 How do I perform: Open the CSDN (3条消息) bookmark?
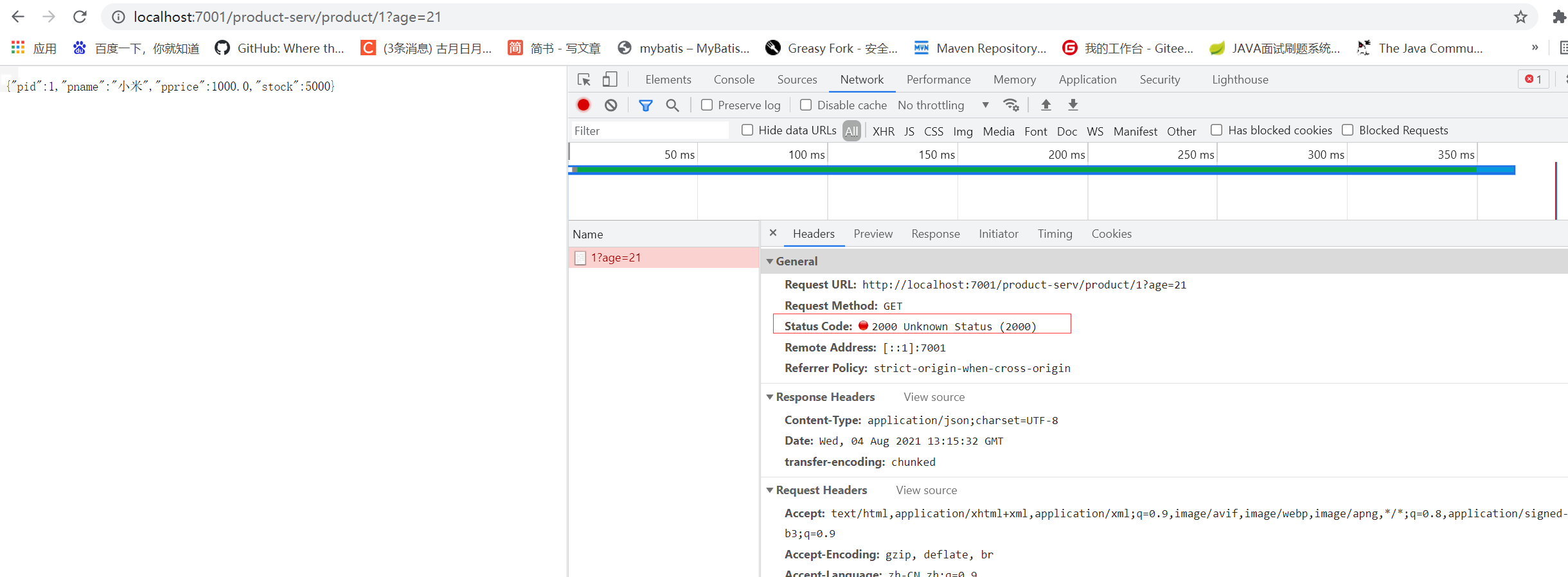tap(426, 48)
